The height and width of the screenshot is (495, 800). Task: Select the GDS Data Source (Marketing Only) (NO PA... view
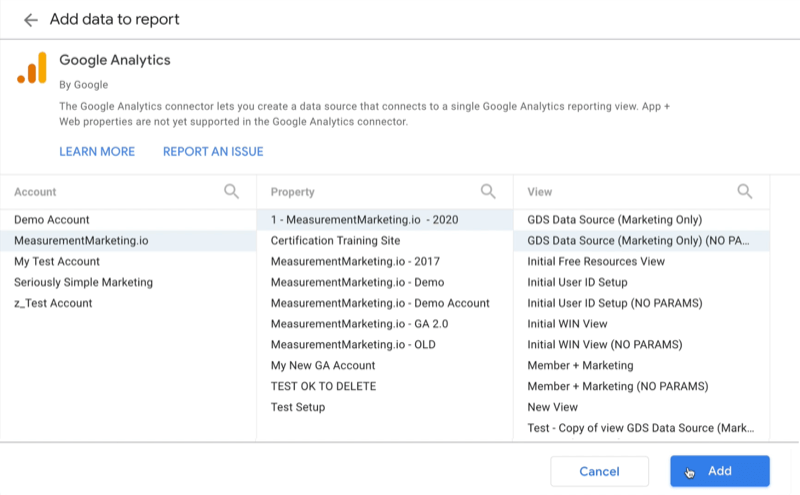(x=641, y=240)
